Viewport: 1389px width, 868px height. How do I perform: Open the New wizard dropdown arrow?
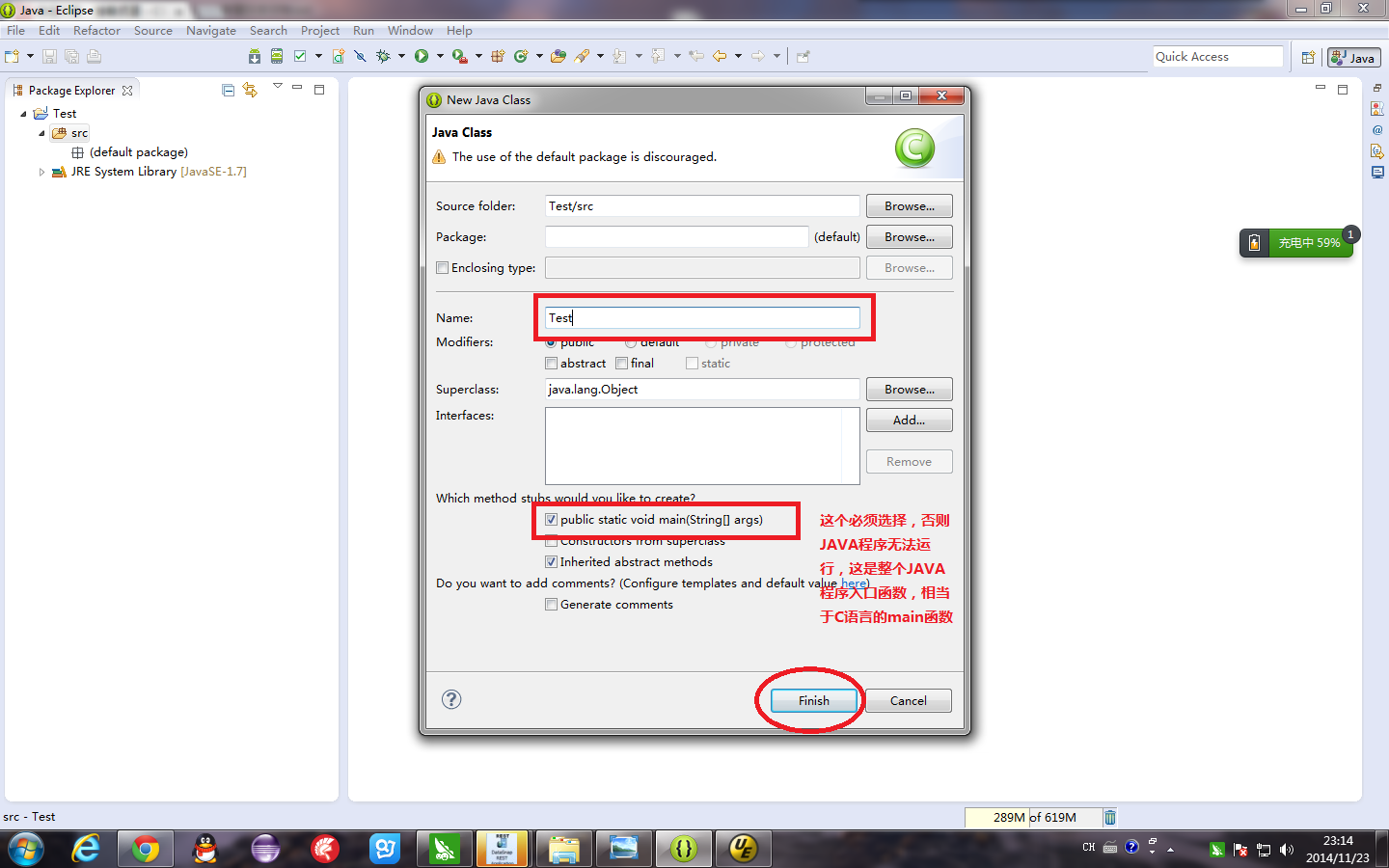pyautogui.click(x=30, y=56)
